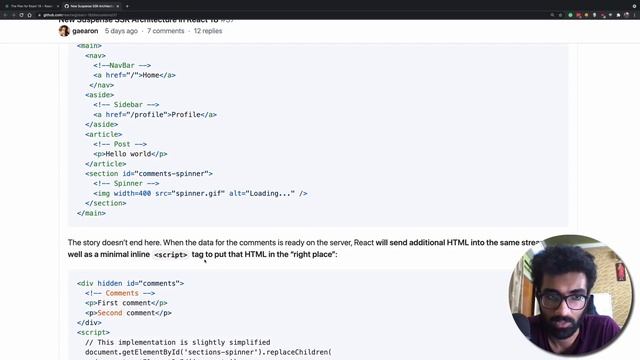The width and height of the screenshot is (640, 360).
Task: Open the green circular browser extension
Action: 571,15
